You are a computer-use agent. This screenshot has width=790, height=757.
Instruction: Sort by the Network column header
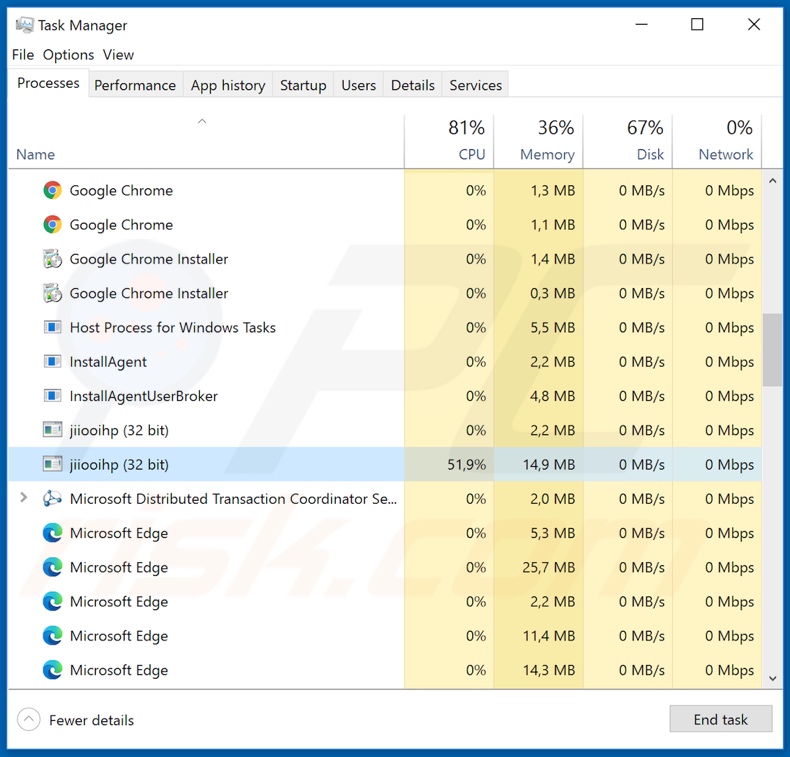[x=717, y=142]
